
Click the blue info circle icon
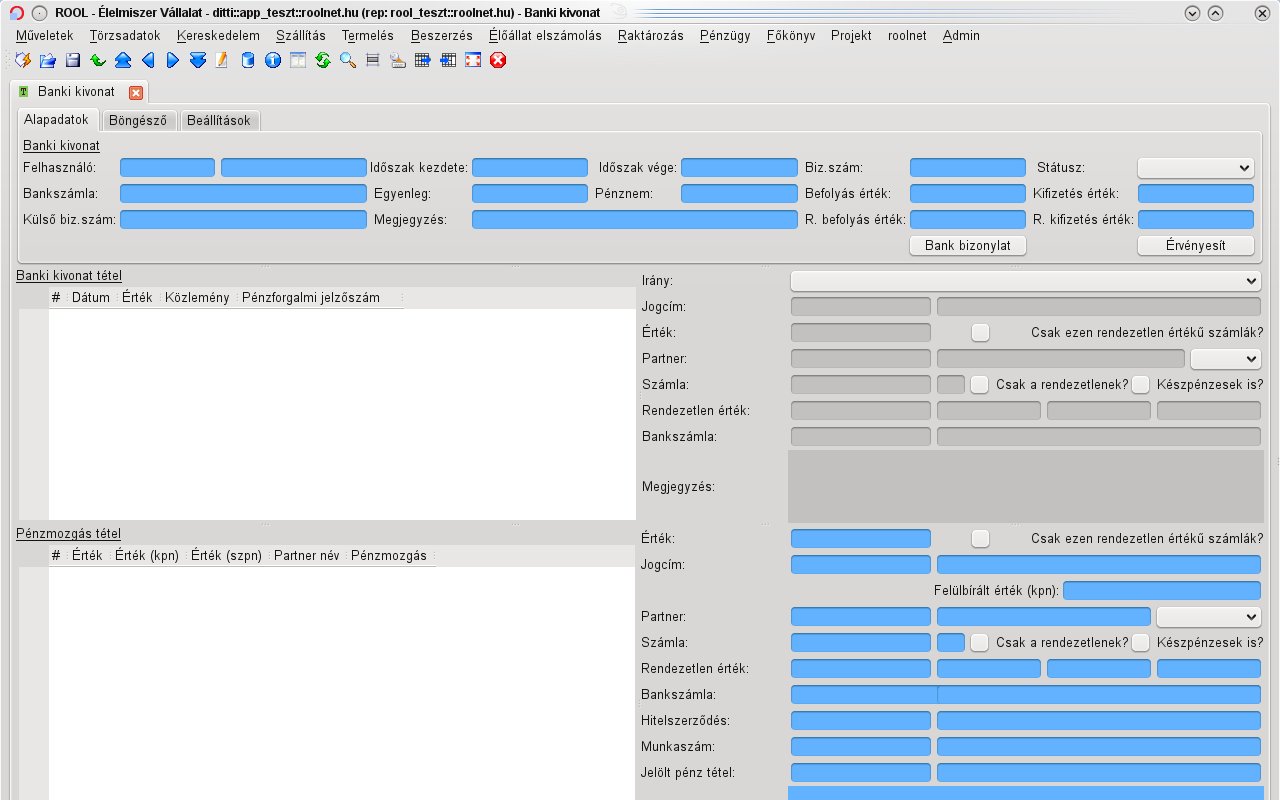pos(273,61)
